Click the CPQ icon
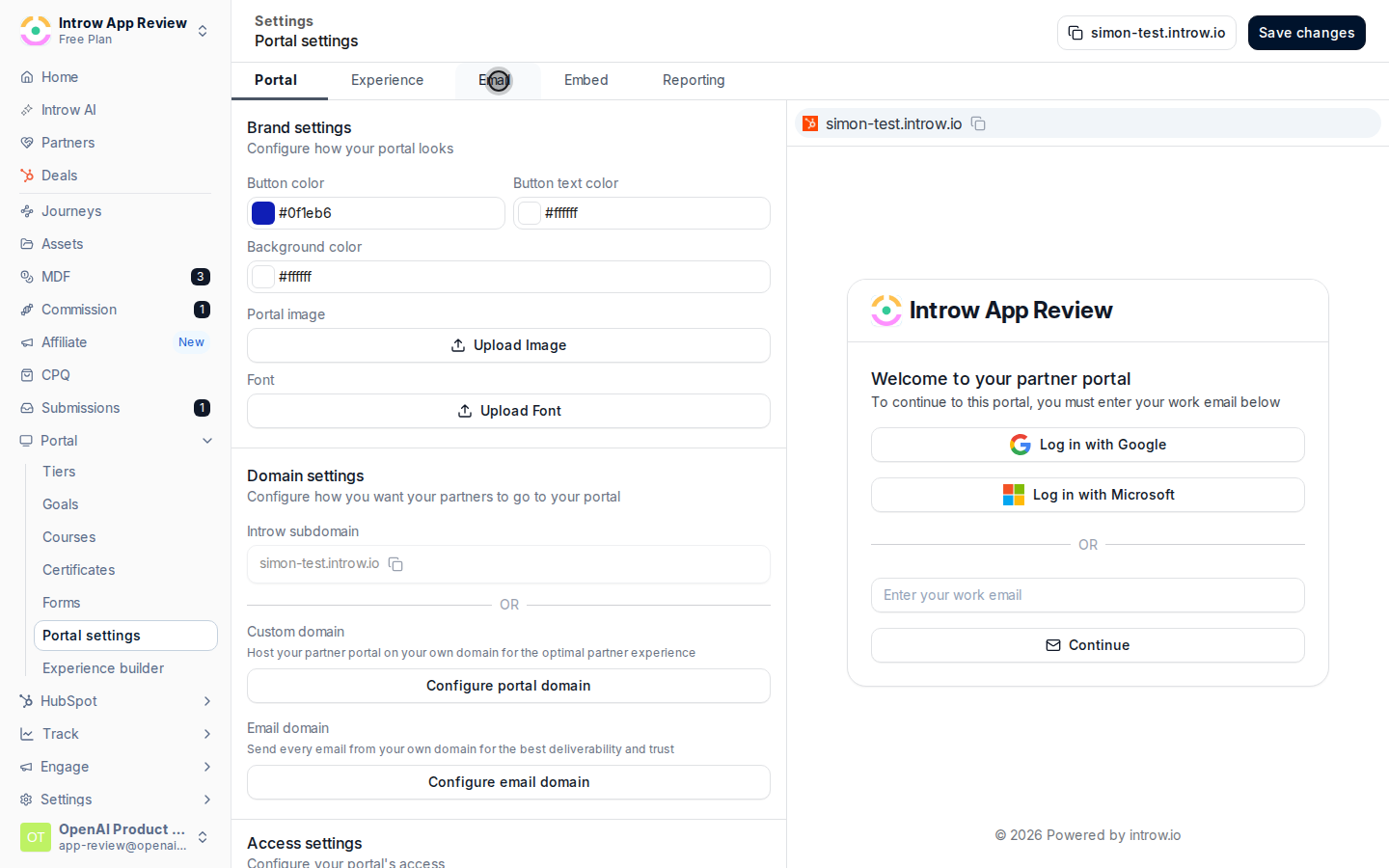This screenshot has height=868, width=1389. point(27,375)
